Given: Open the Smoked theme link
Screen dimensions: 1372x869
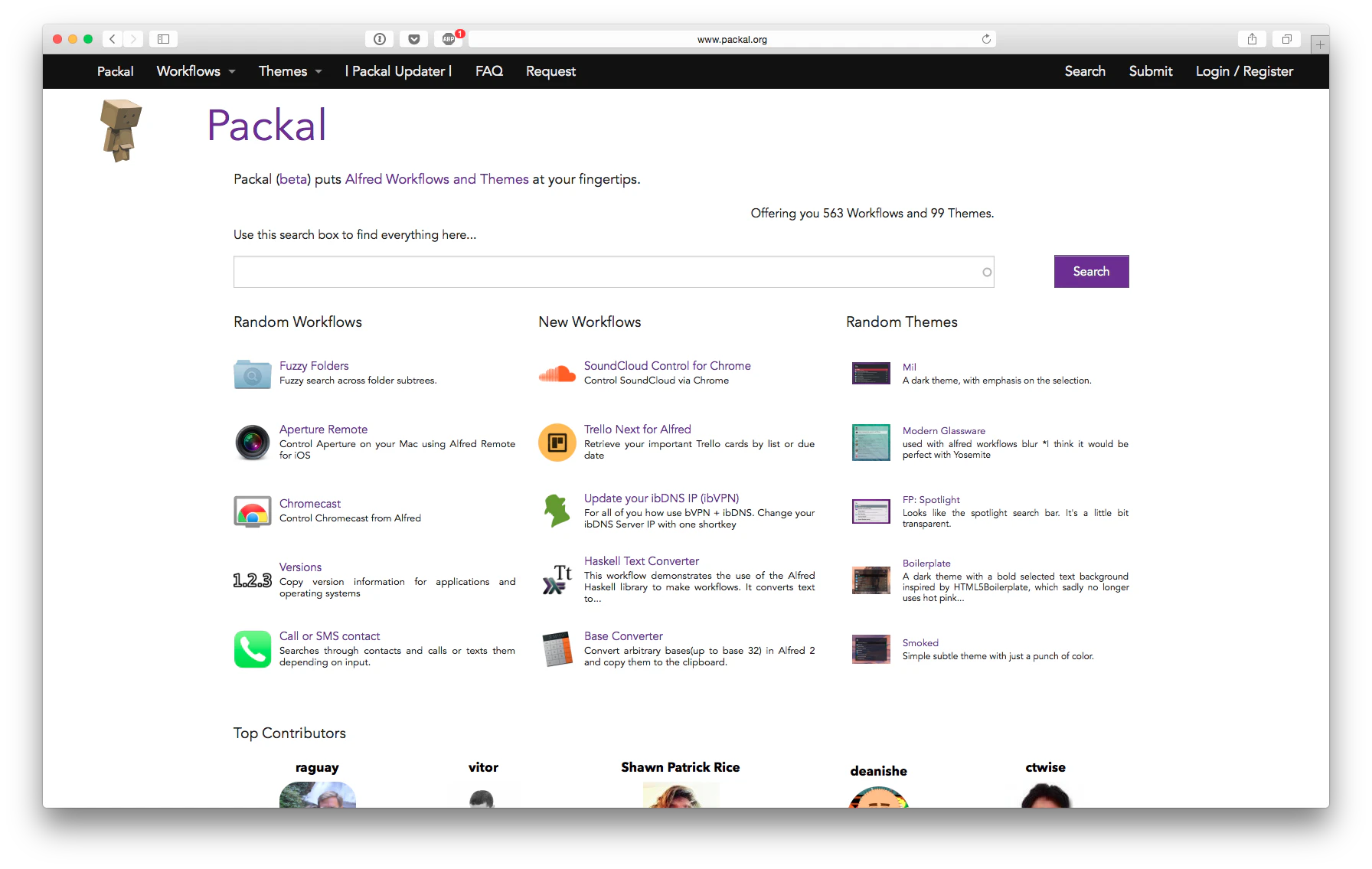Looking at the screenshot, I should pyautogui.click(x=920, y=643).
